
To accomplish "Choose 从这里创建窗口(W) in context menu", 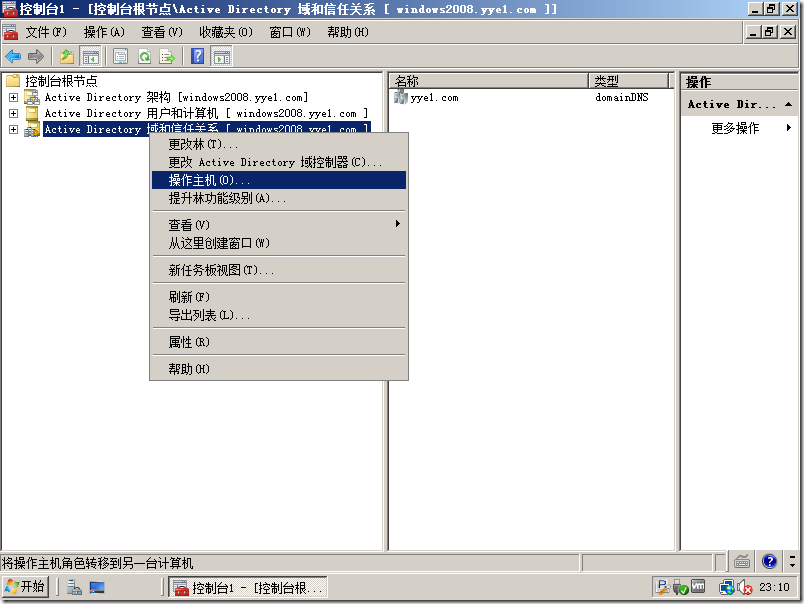I will pyautogui.click(x=279, y=243).
